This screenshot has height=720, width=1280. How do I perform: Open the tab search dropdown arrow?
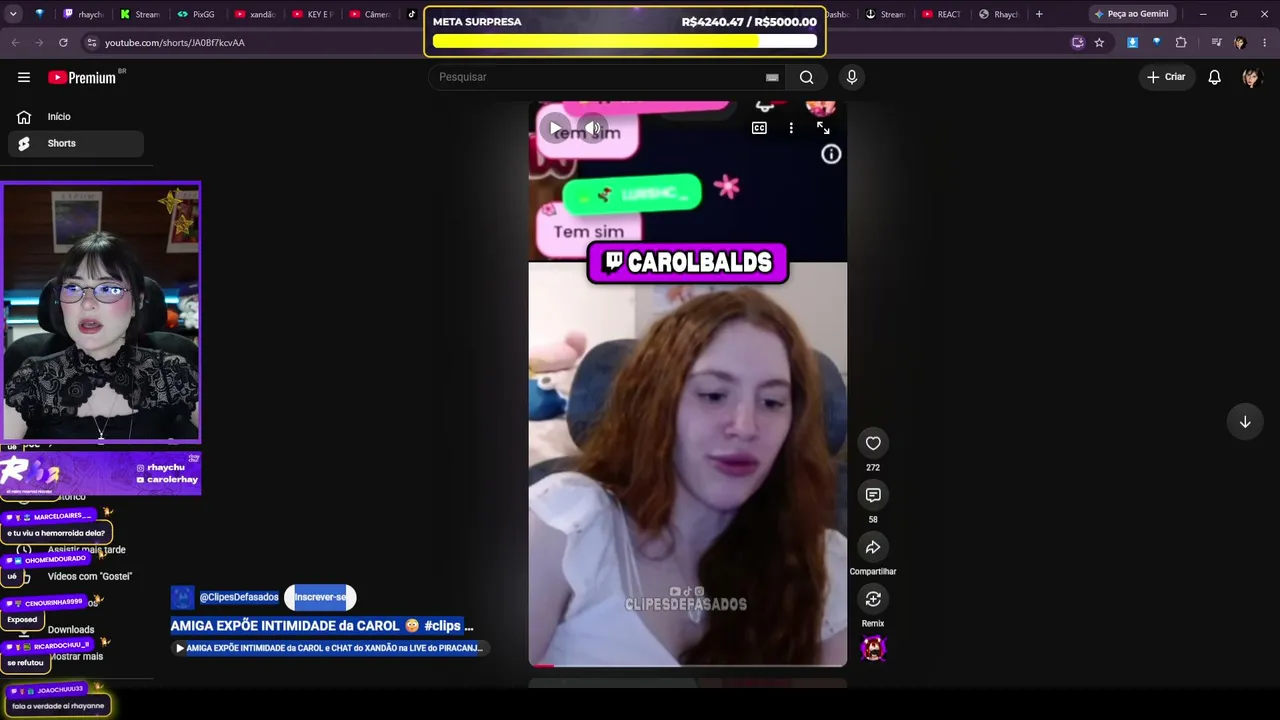click(14, 14)
